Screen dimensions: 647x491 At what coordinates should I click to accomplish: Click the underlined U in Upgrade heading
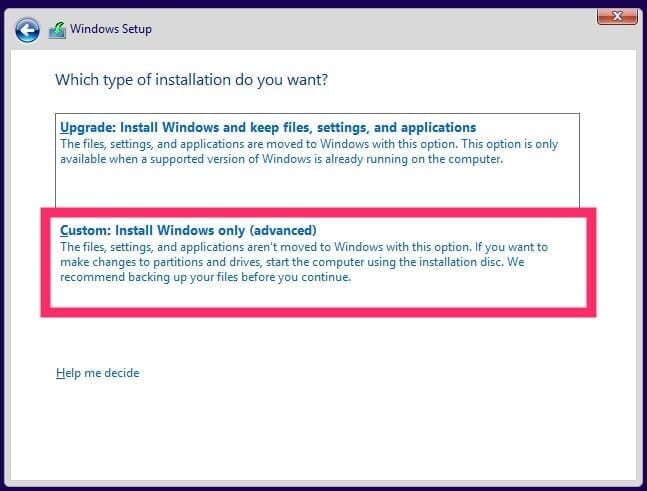[x=65, y=128]
